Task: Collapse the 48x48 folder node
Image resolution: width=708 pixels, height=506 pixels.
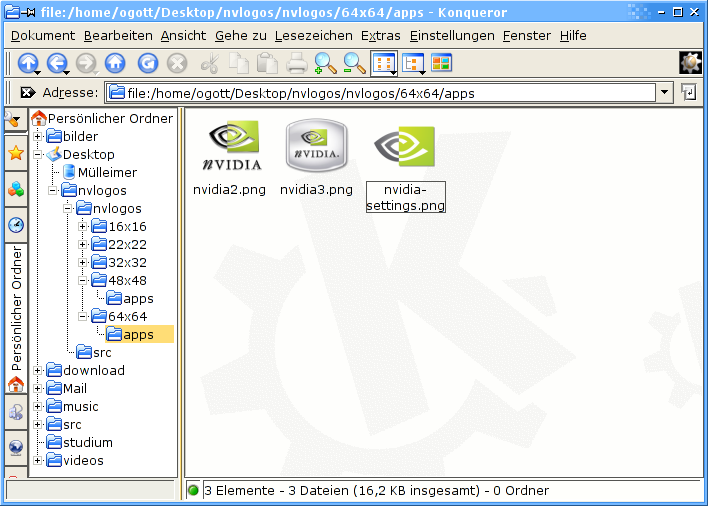Action: point(83,280)
